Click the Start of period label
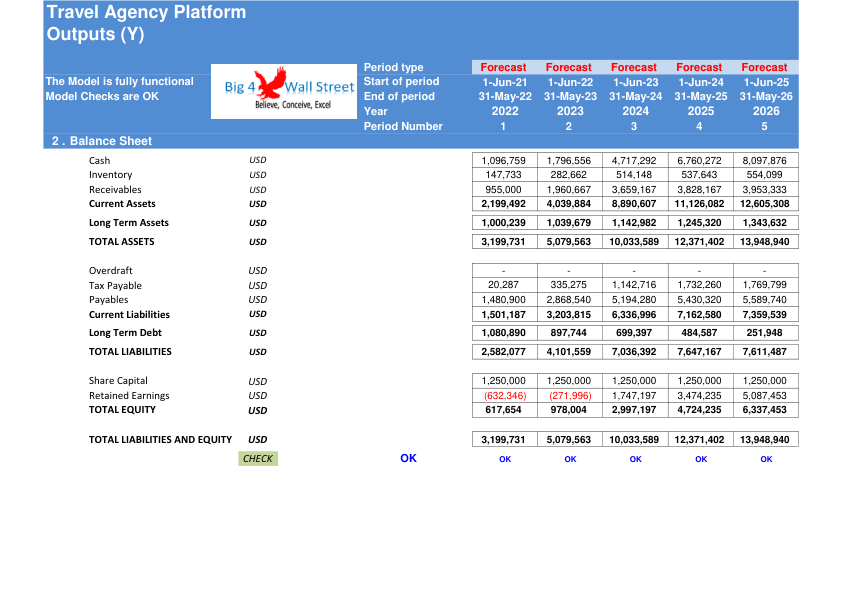The height and width of the screenshot is (596, 842). (401, 82)
